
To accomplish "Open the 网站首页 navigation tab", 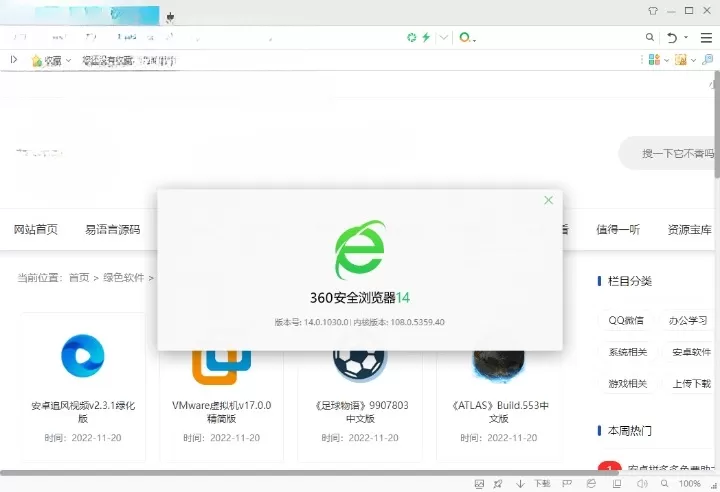I will click(x=36, y=229).
